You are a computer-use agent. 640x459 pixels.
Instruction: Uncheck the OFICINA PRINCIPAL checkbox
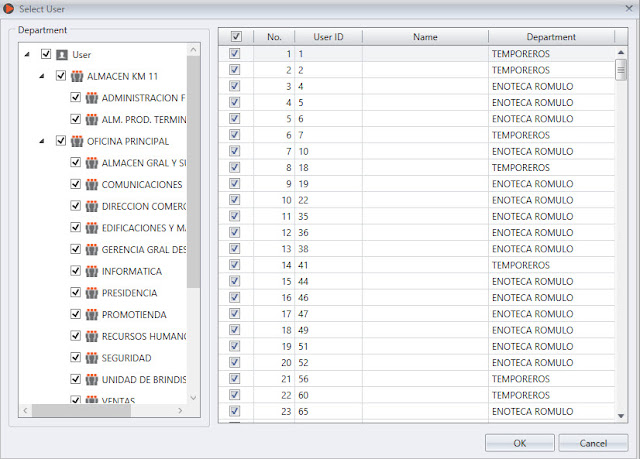[x=60, y=140]
